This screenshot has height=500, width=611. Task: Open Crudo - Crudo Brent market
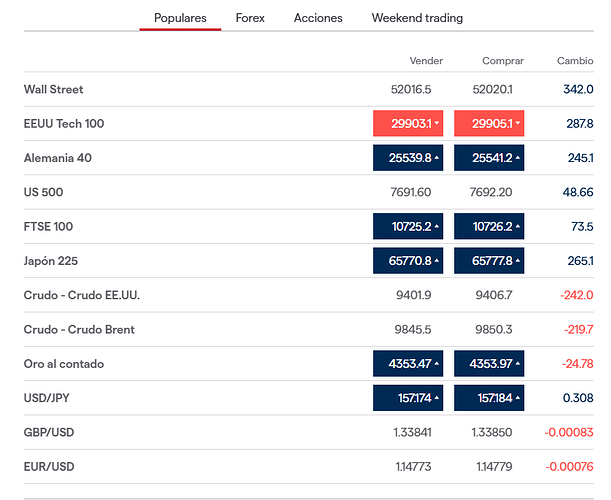click(79, 329)
